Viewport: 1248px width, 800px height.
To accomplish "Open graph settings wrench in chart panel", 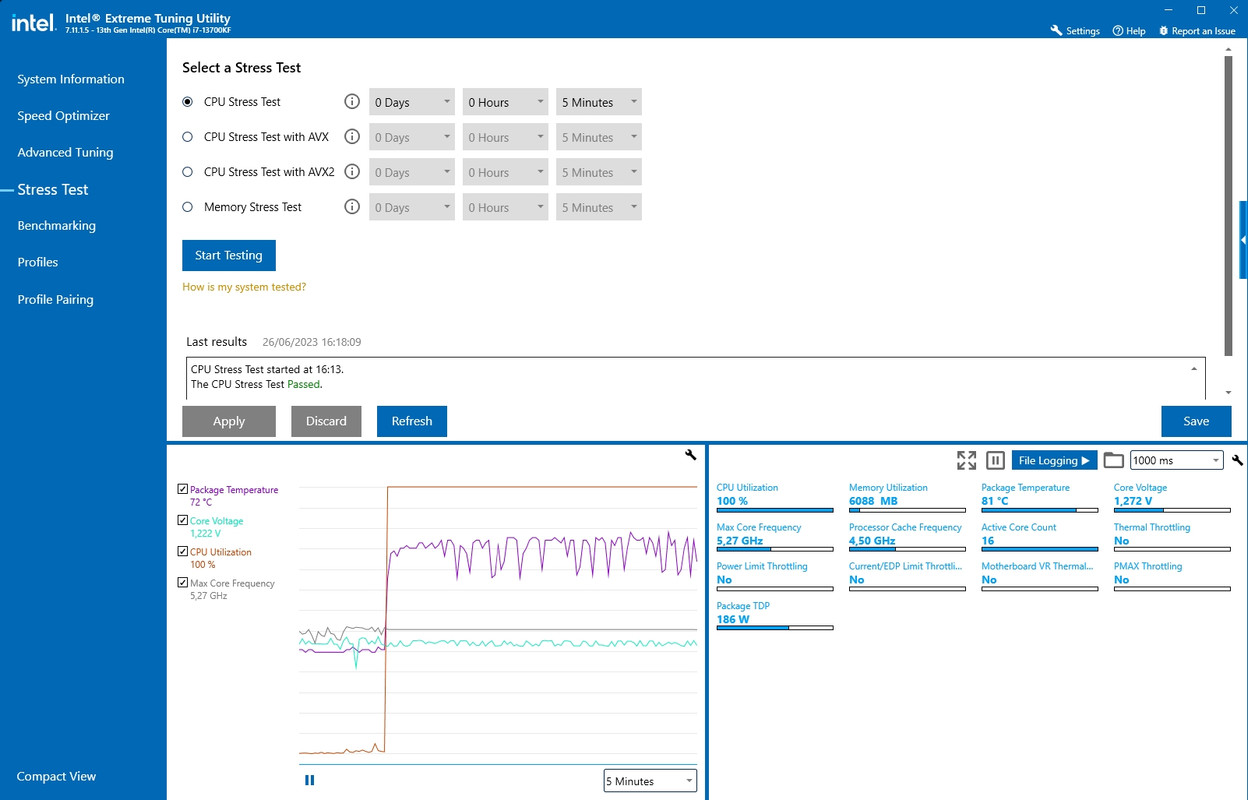I will coord(690,455).
